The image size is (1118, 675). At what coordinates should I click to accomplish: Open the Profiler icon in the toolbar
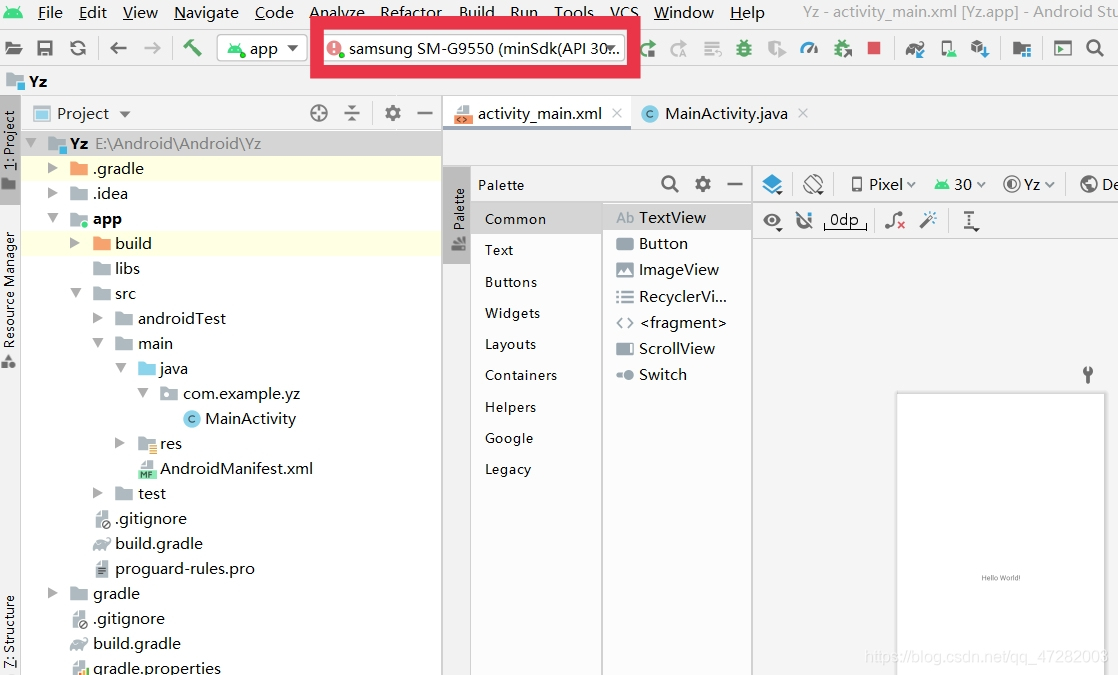point(810,46)
